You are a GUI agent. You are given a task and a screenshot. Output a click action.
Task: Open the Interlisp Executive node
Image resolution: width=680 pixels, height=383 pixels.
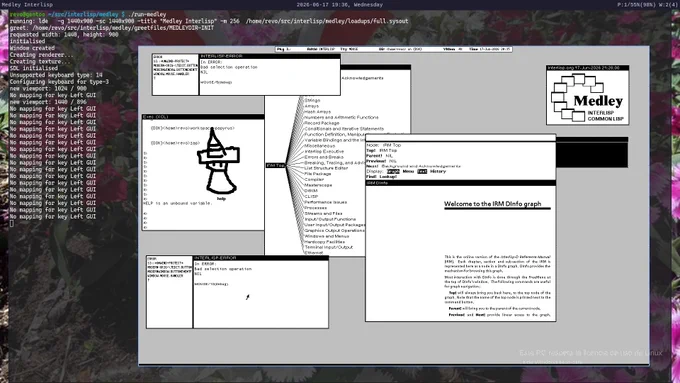[x=324, y=151]
